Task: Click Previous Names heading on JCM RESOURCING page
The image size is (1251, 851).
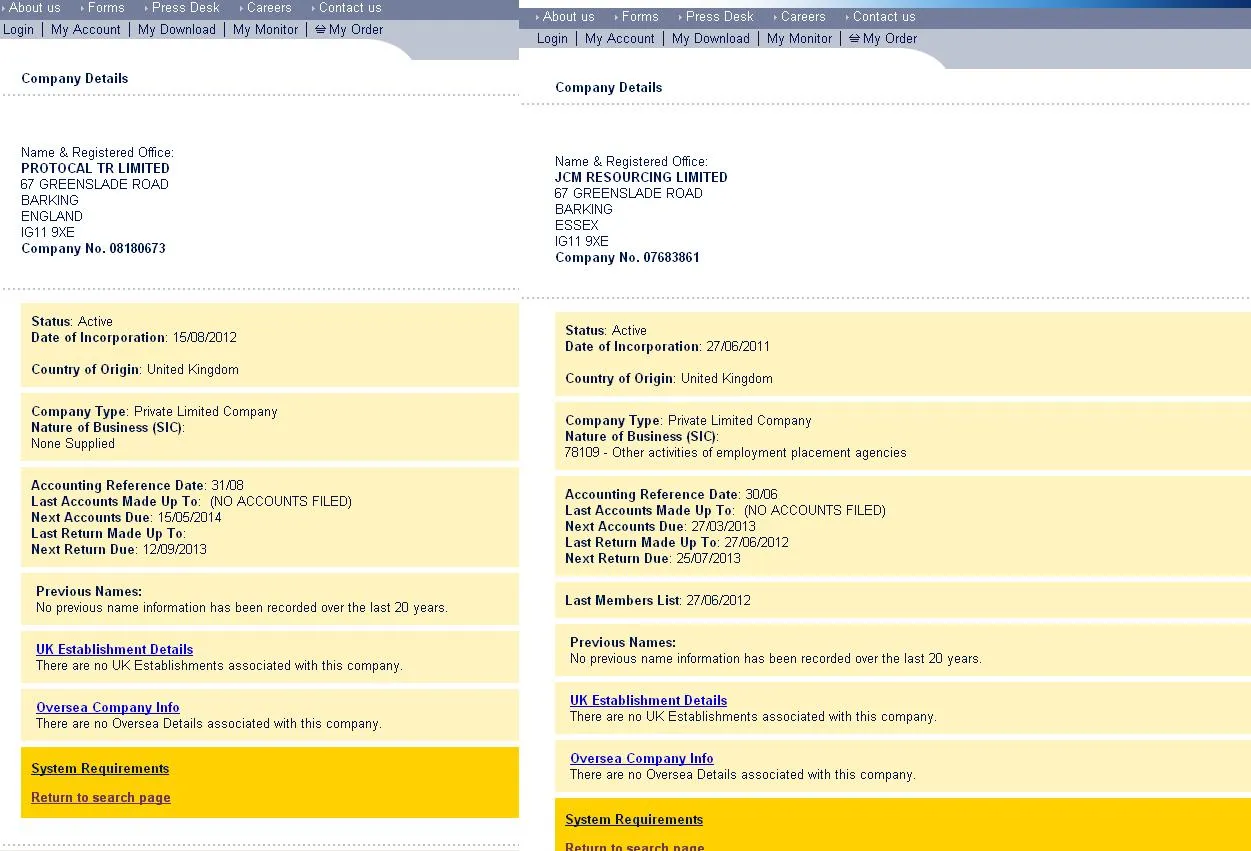Action: click(x=623, y=643)
